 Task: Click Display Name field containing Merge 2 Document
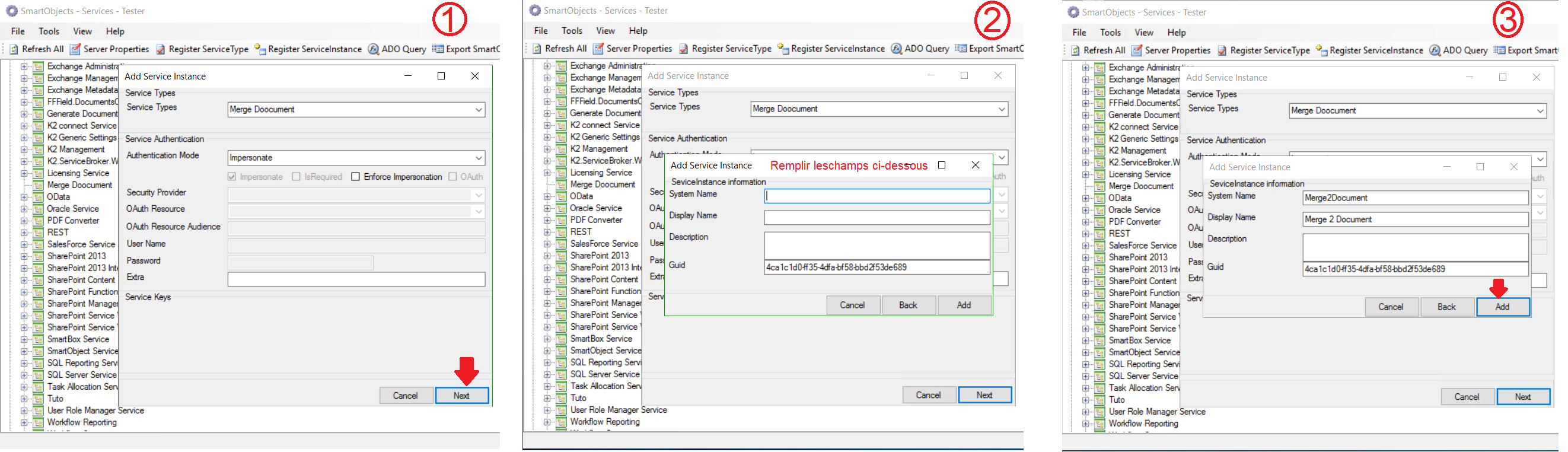1414,220
